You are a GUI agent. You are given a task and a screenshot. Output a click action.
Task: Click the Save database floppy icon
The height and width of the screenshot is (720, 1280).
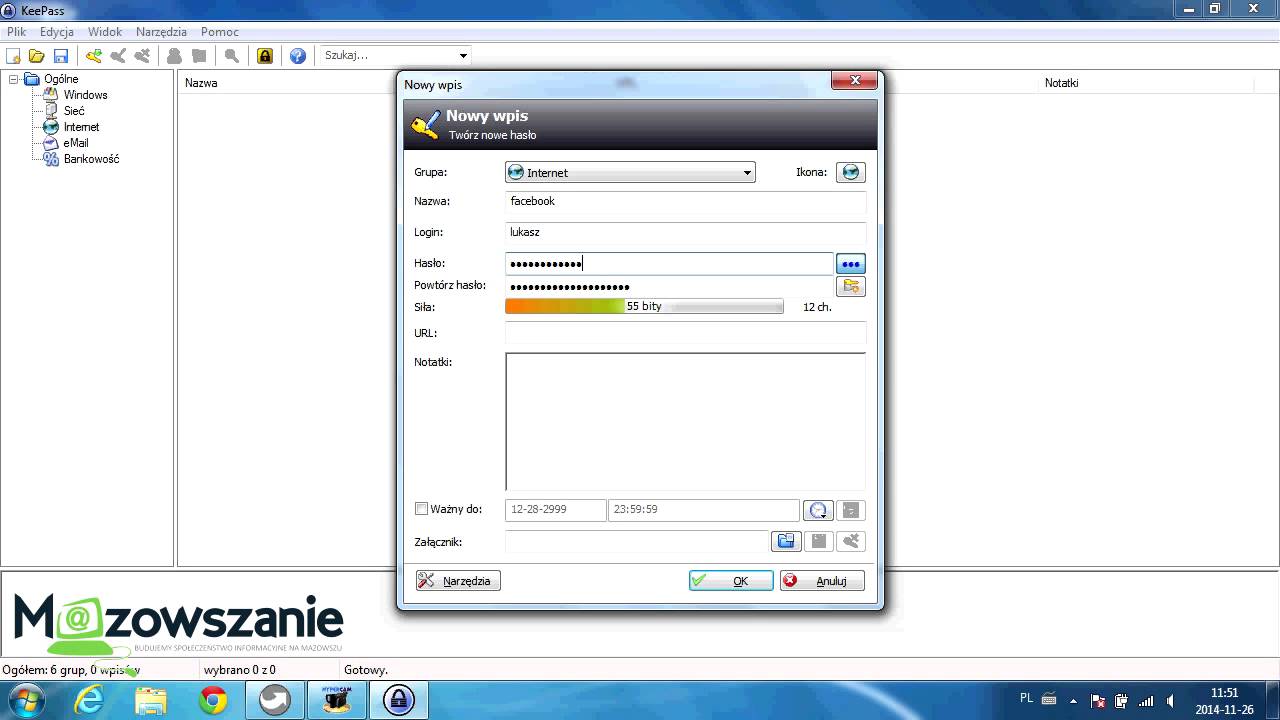[61, 56]
